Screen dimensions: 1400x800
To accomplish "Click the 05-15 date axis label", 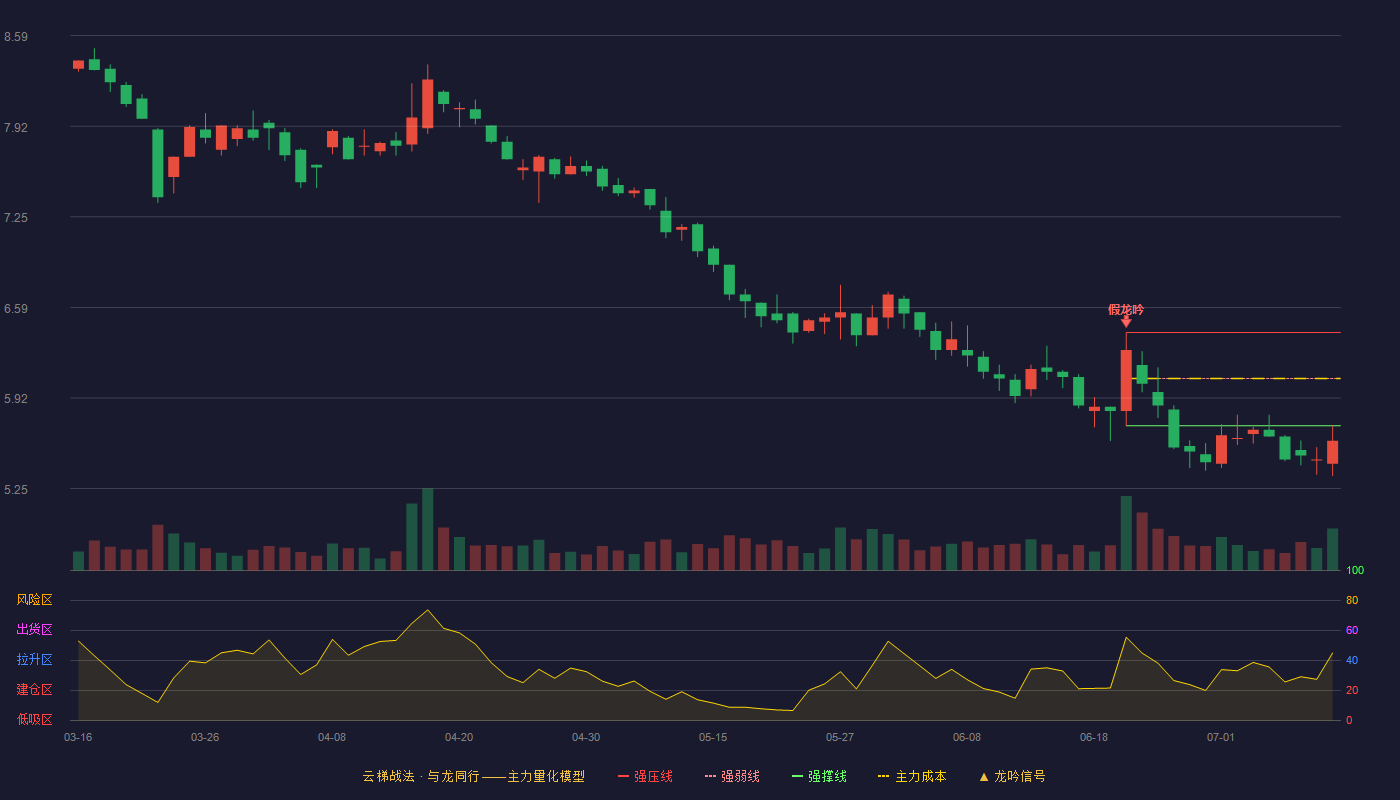I will pos(713,737).
